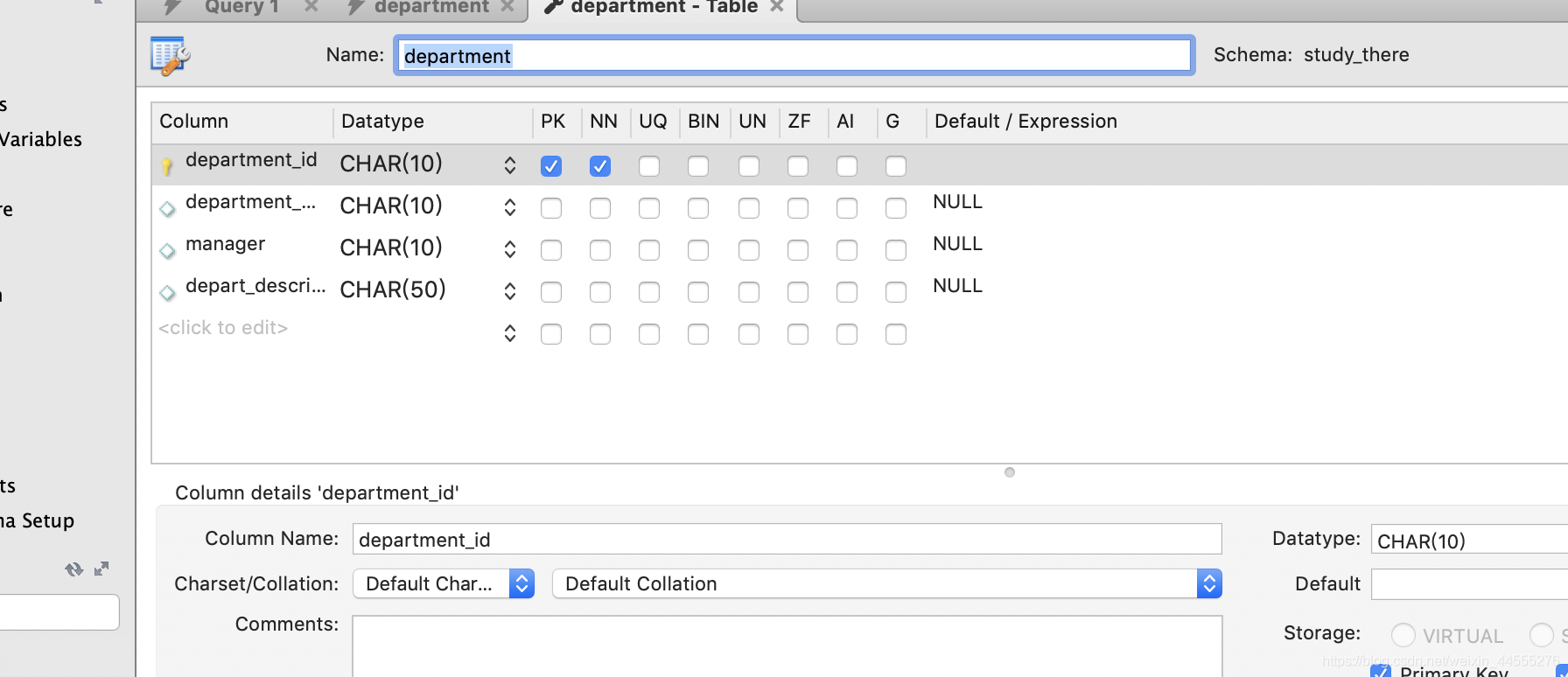Uncheck NN for department_id
This screenshot has height=677, width=1568.
(x=600, y=166)
